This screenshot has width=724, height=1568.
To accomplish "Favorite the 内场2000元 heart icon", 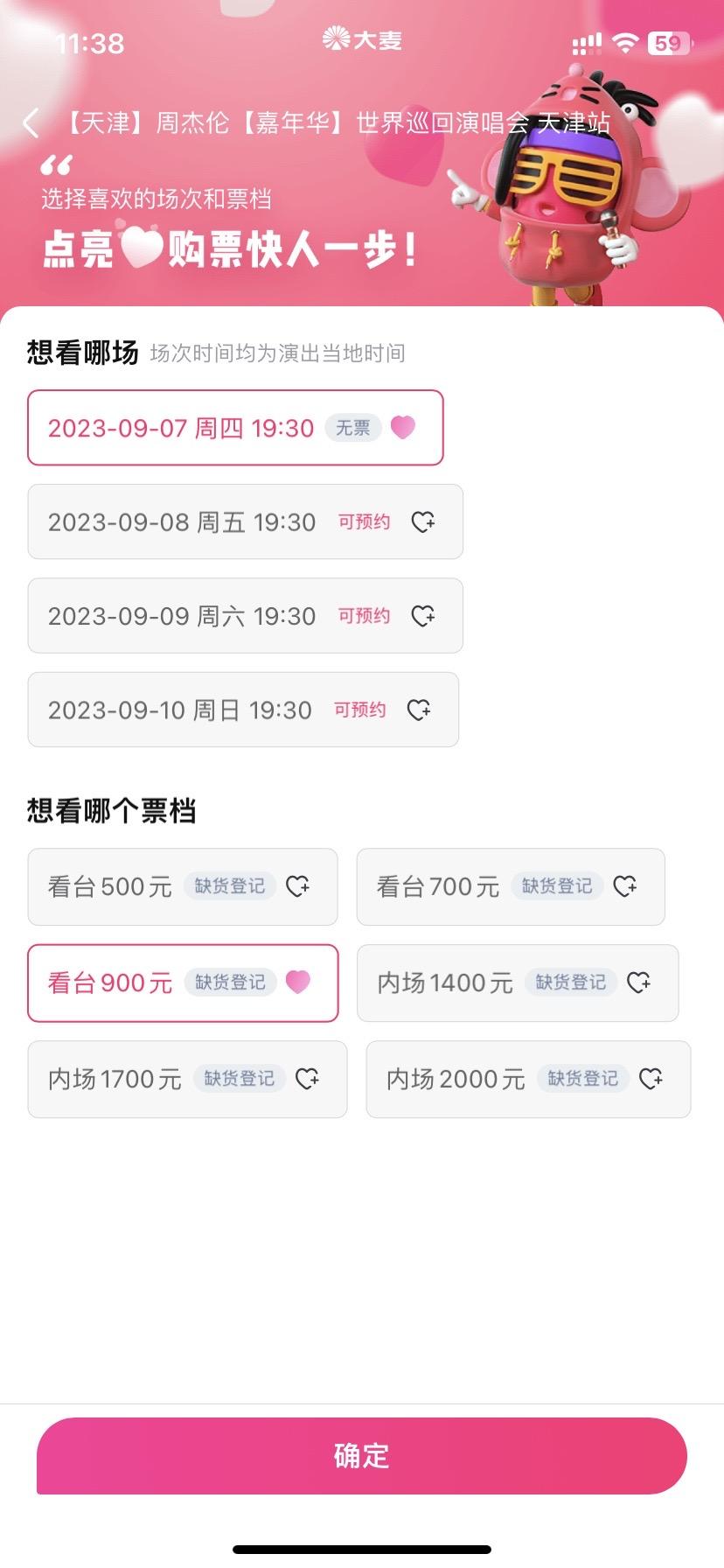I will click(651, 1079).
